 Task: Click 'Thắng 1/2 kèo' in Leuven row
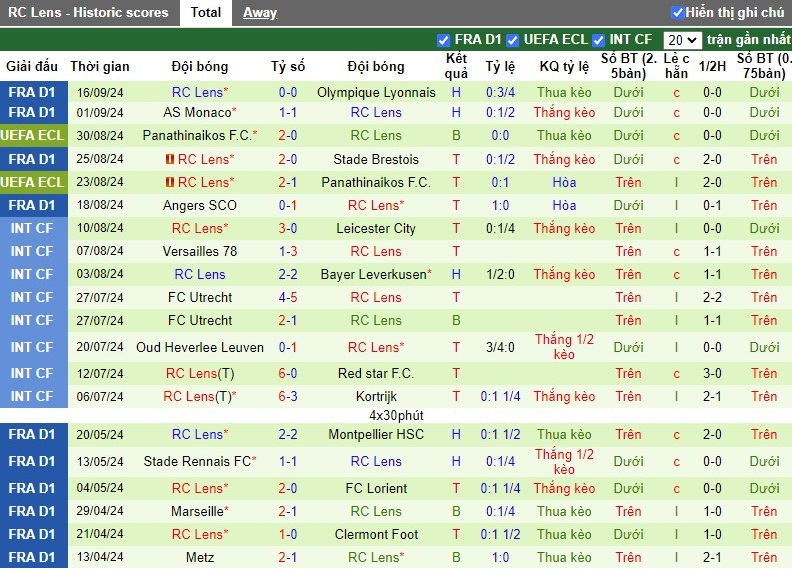[564, 347]
